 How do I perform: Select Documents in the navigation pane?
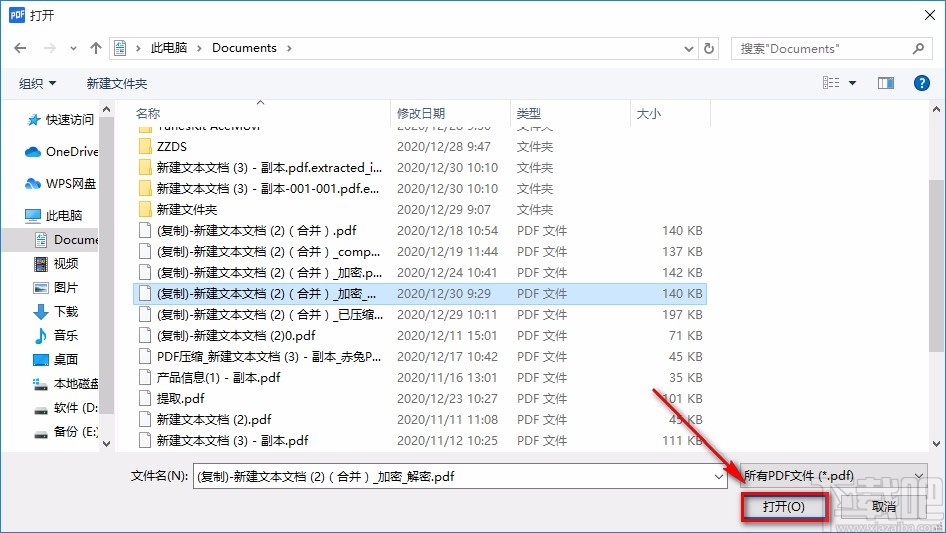point(66,240)
